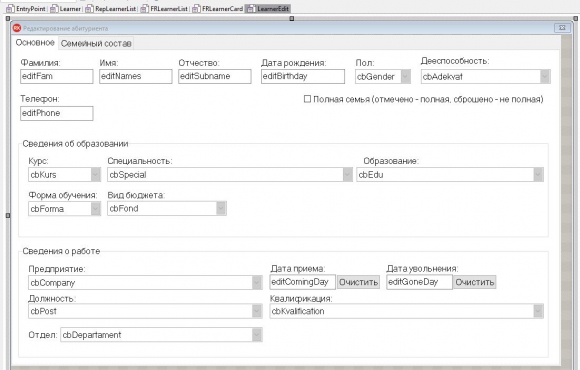Image resolution: width=580 pixels, height=370 pixels.
Task: Select the Семейный состав tab
Action: [x=96, y=44]
